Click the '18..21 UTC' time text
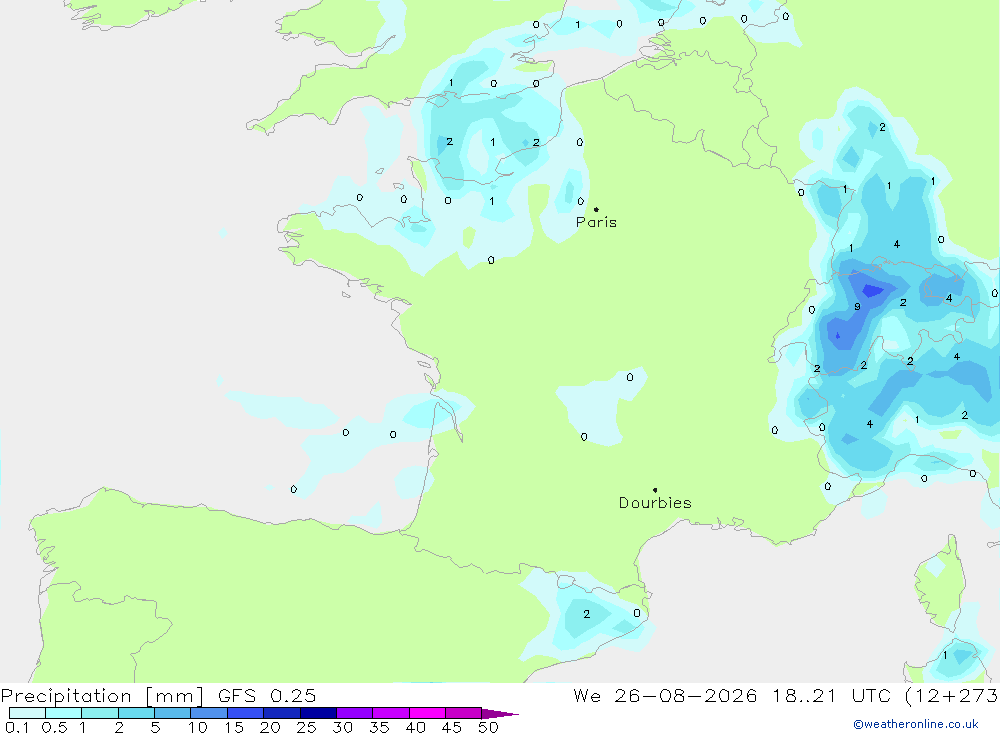Screen dimensions: 1000x733 pyautogui.click(x=832, y=696)
